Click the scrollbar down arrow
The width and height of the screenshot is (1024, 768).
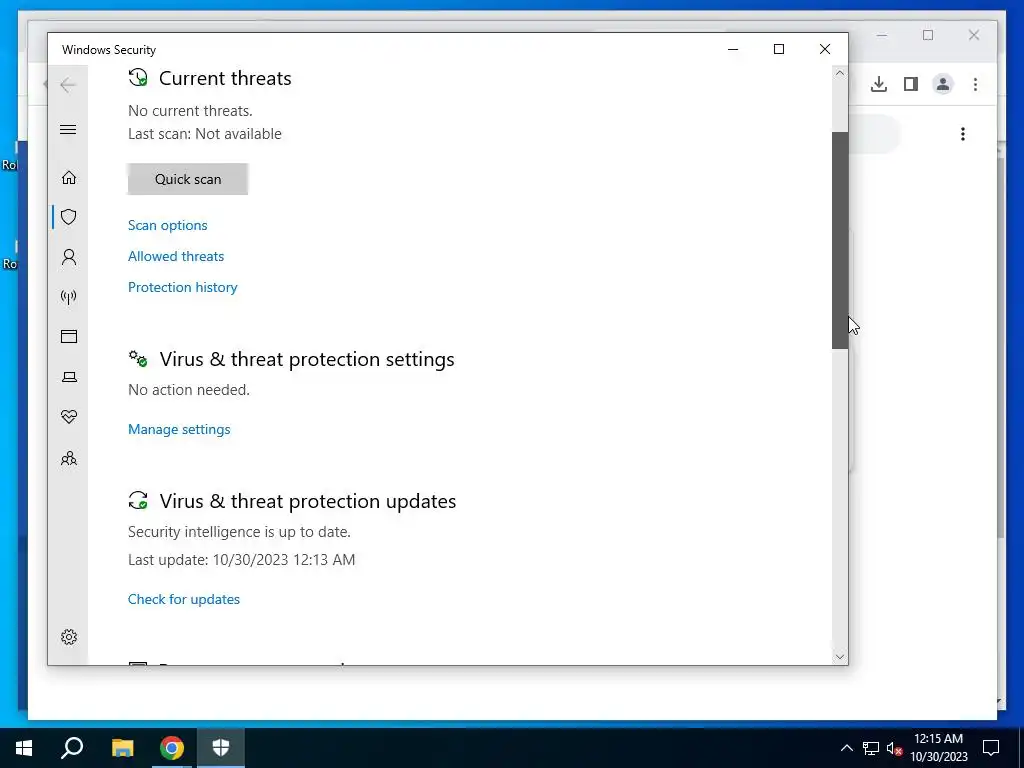point(840,657)
